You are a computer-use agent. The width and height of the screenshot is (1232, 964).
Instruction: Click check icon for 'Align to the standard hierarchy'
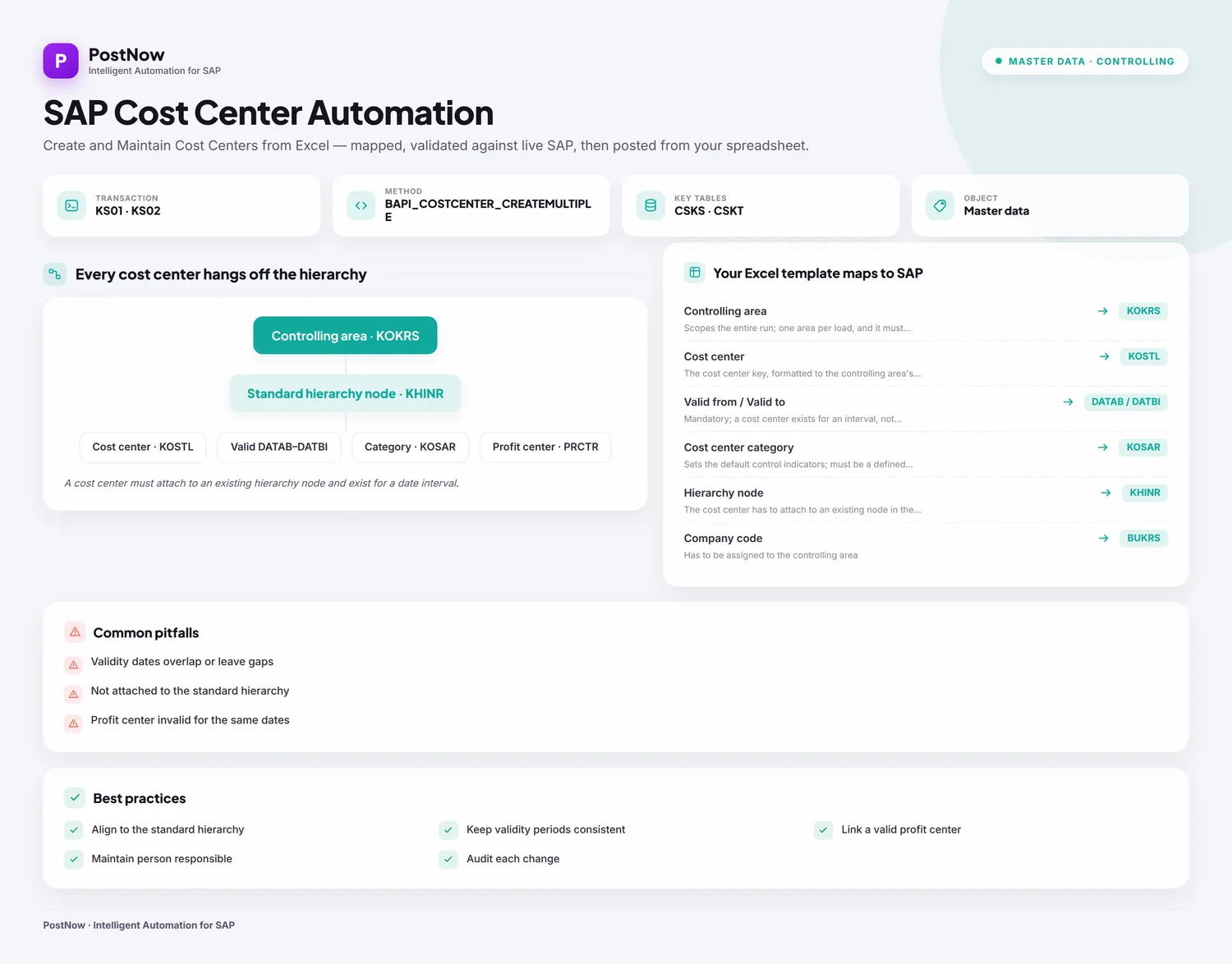pos(74,830)
